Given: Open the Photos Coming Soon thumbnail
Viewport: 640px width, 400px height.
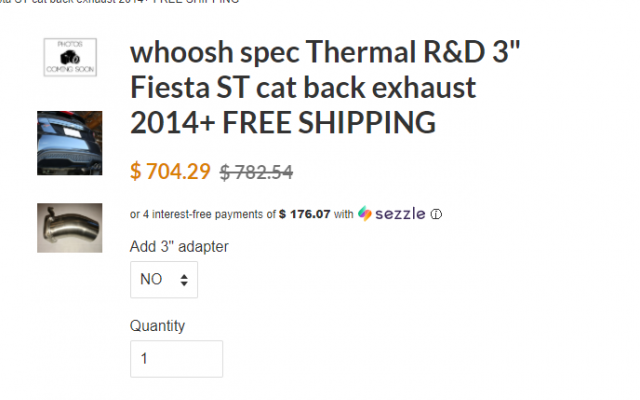Looking at the screenshot, I should tap(70, 57).
